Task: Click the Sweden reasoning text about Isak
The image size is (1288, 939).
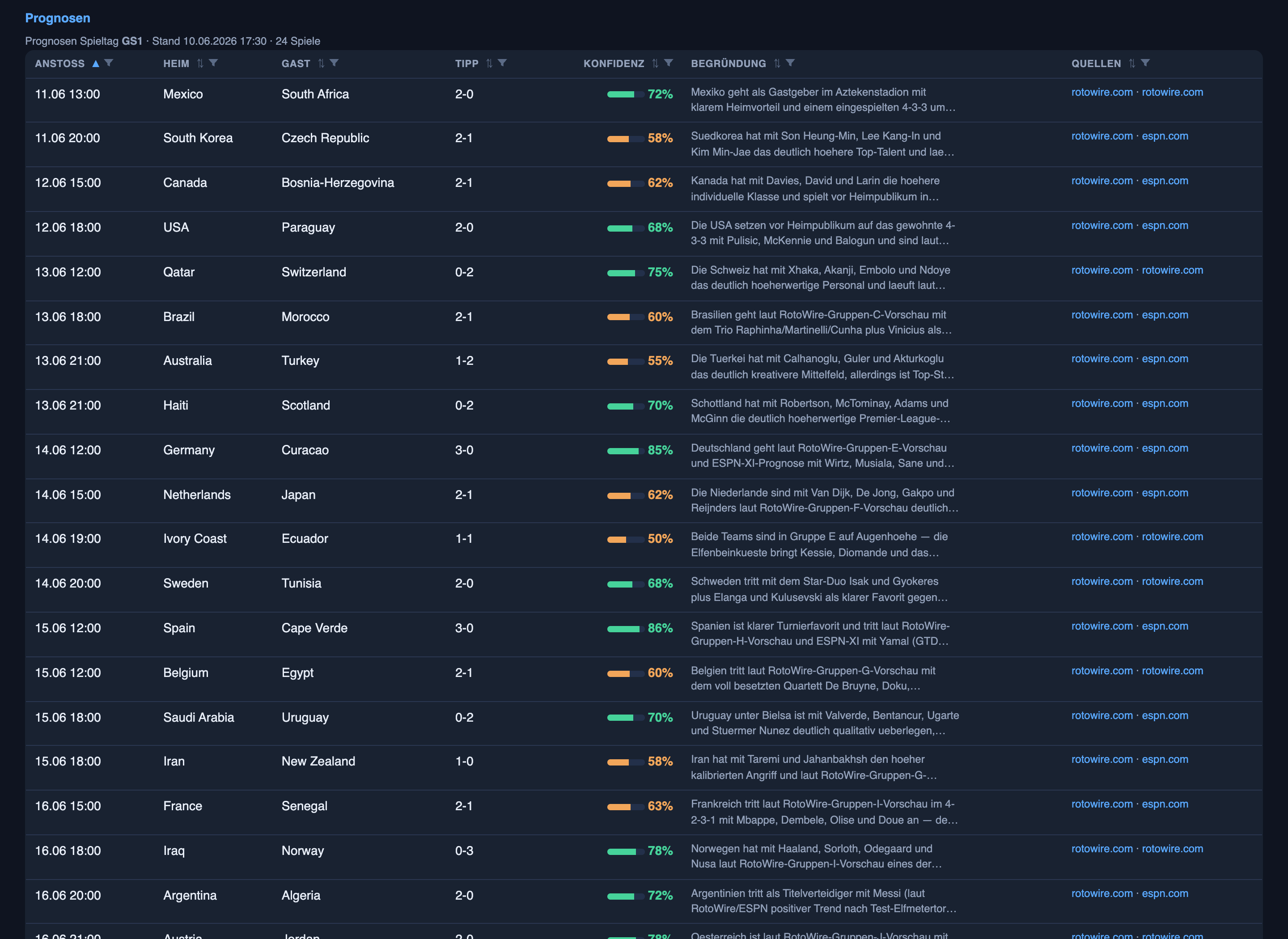Action: point(819,589)
